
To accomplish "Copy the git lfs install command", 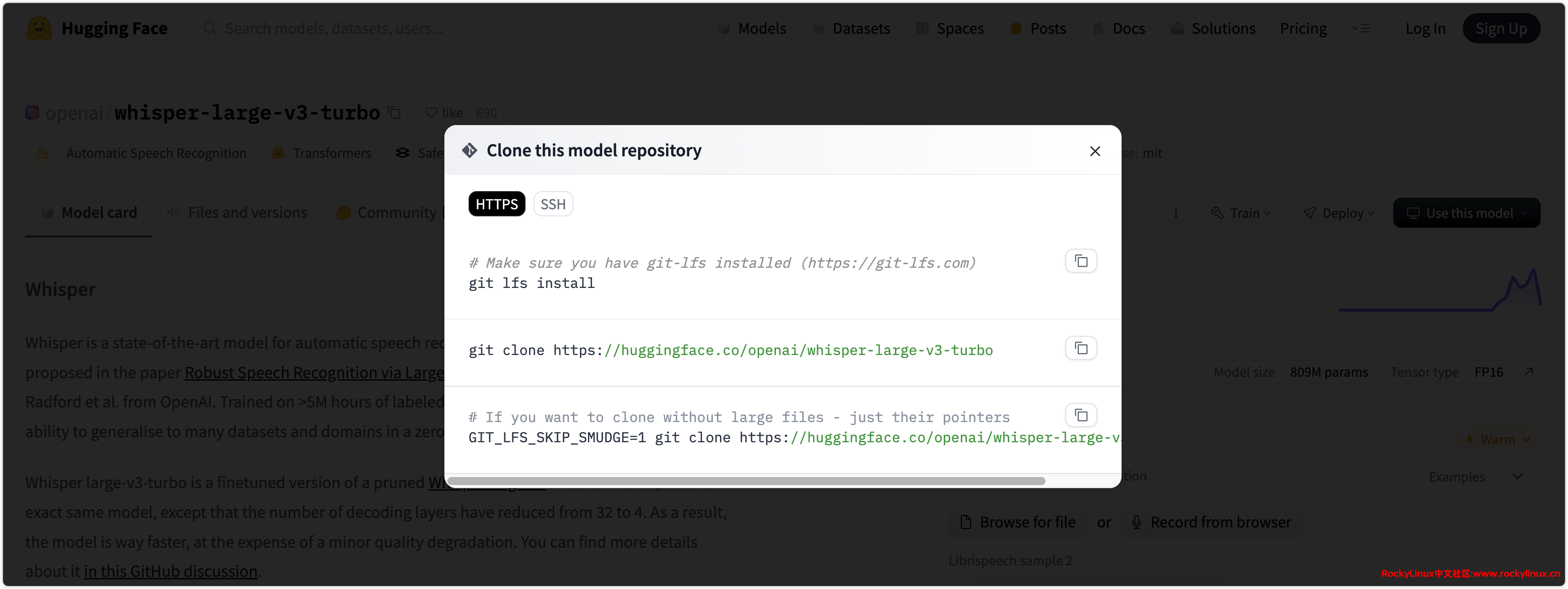I will point(1080,261).
